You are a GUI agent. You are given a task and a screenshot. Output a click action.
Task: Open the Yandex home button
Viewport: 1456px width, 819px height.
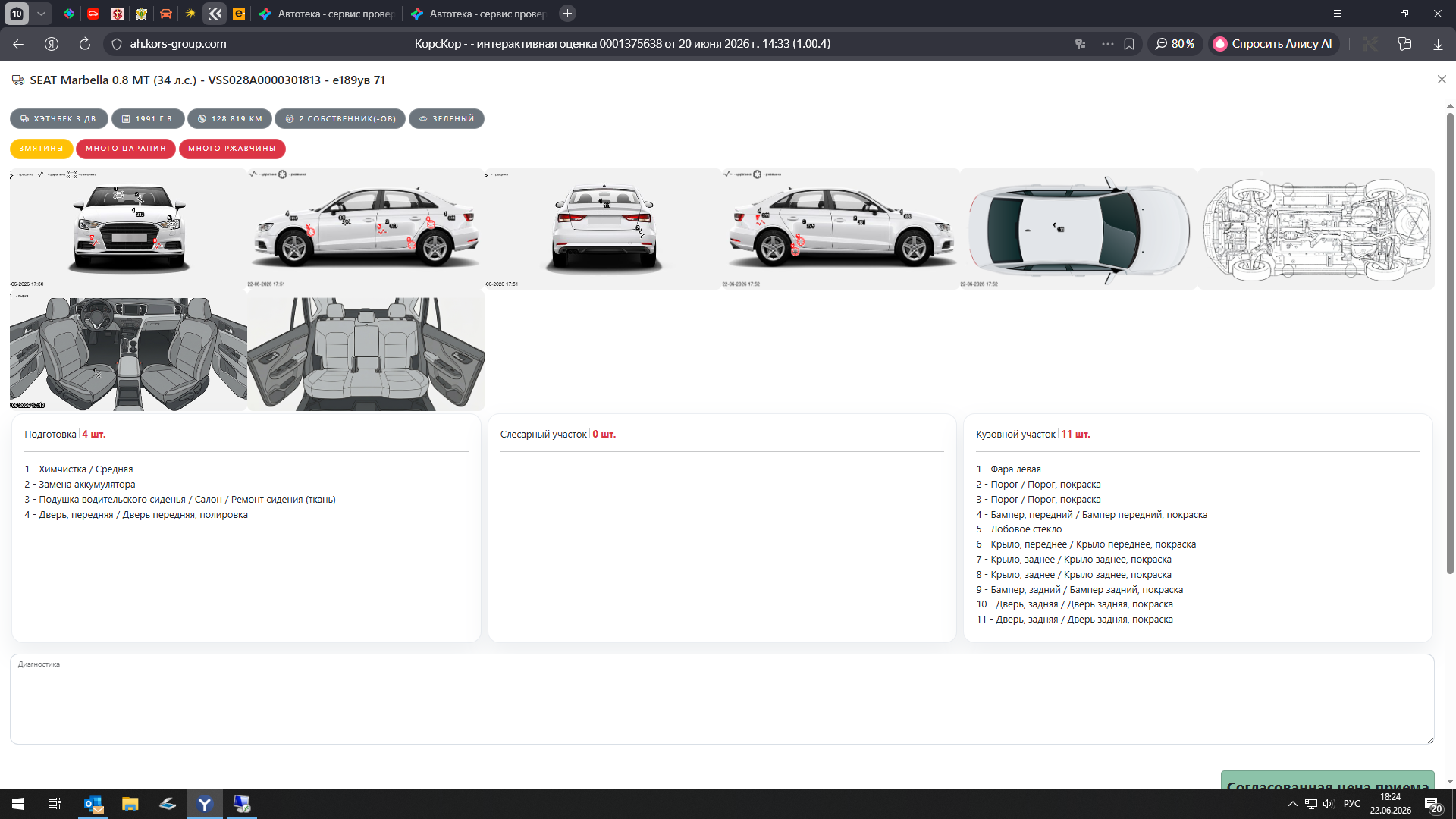tap(52, 44)
